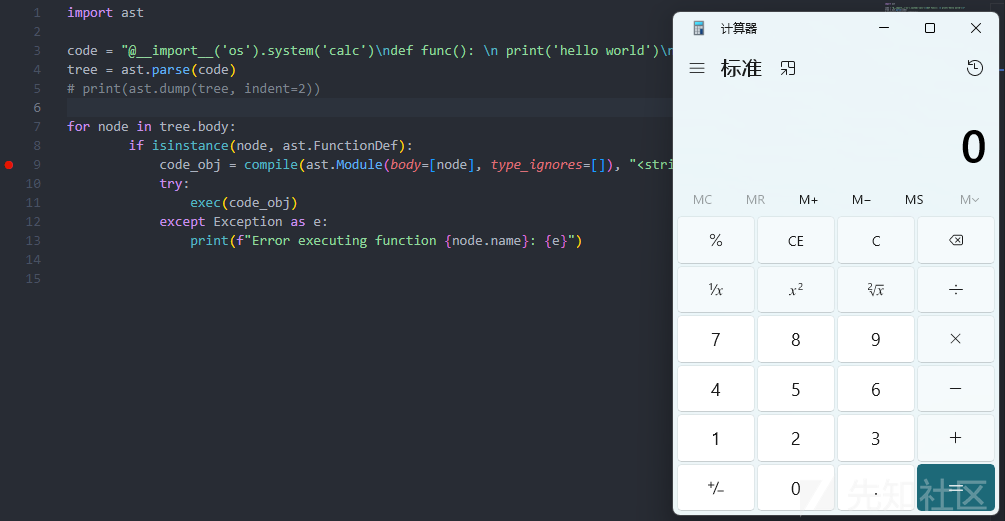The width and height of the screenshot is (1005, 521).
Task: Close the calculator window
Action: (x=976, y=28)
